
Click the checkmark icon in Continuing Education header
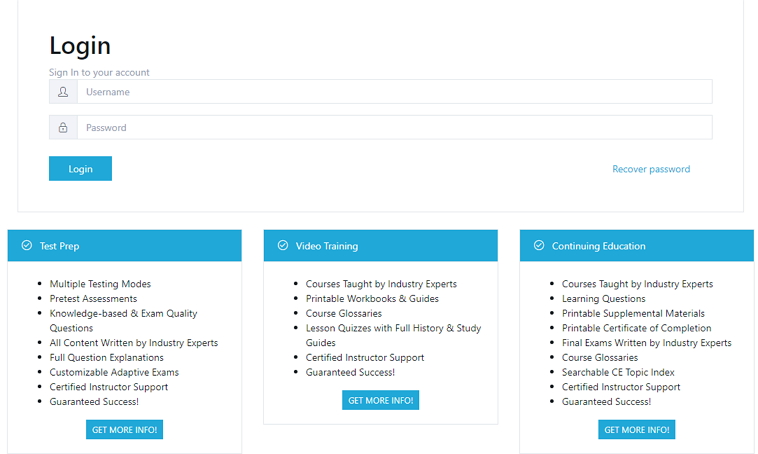click(539, 246)
